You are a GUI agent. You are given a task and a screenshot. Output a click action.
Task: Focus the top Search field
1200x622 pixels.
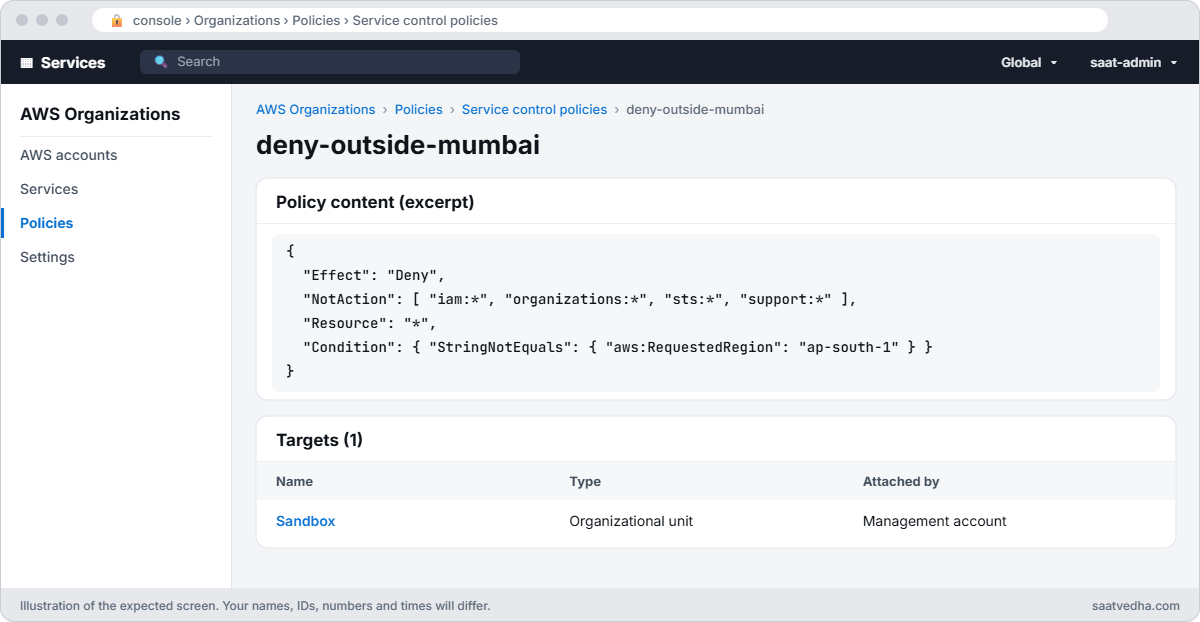click(330, 62)
